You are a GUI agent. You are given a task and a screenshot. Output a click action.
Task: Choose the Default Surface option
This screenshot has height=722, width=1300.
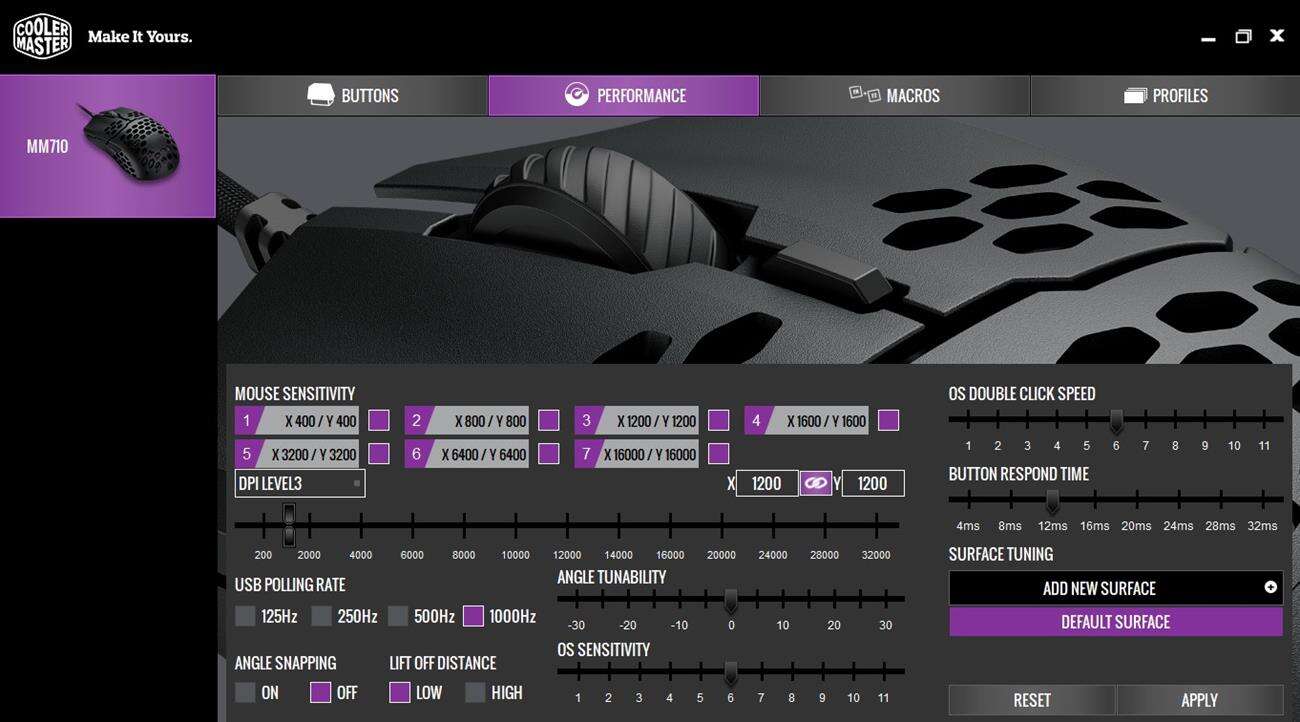pyautogui.click(x=1115, y=622)
